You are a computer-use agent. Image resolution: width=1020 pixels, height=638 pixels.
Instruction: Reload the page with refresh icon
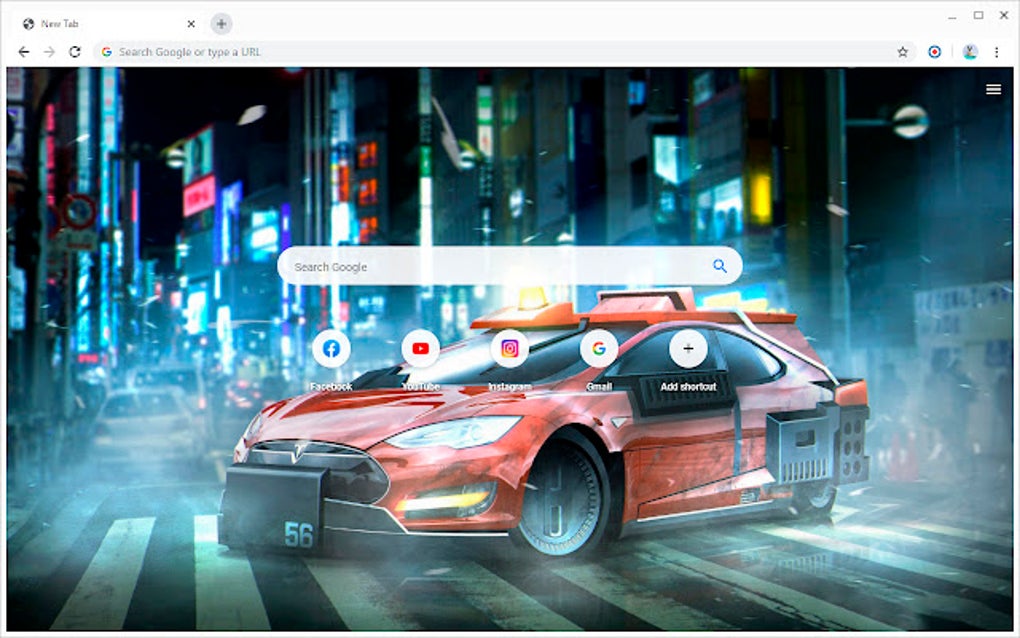coord(75,52)
